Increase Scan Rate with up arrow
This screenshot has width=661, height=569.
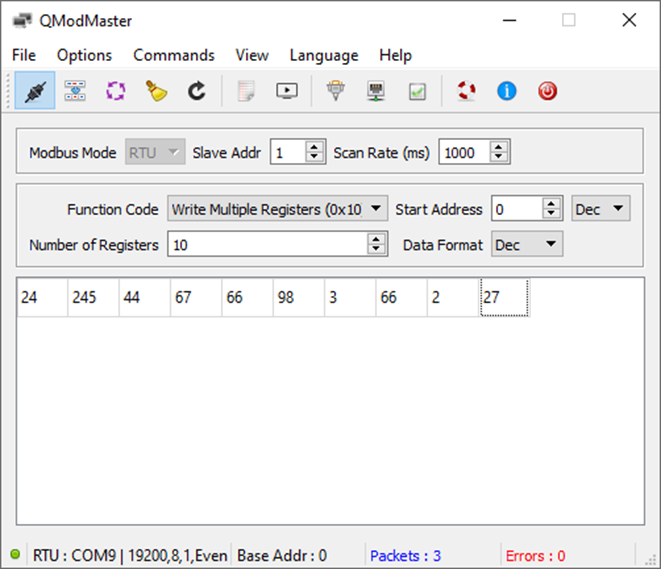[499, 147]
